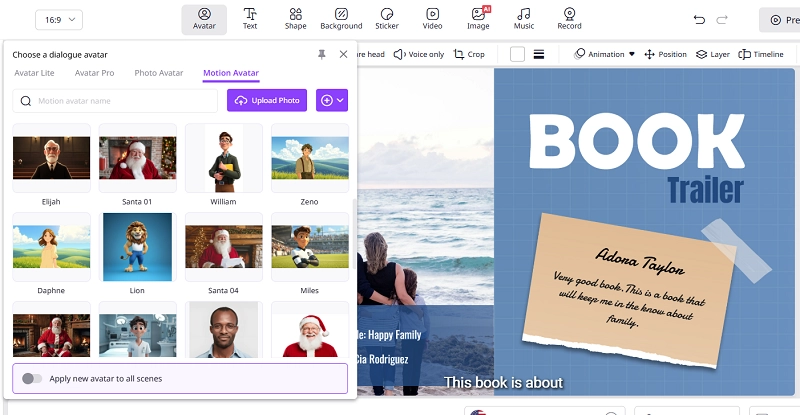Pin the dialogue avatar panel
This screenshot has width=800, height=415.
(x=321, y=54)
